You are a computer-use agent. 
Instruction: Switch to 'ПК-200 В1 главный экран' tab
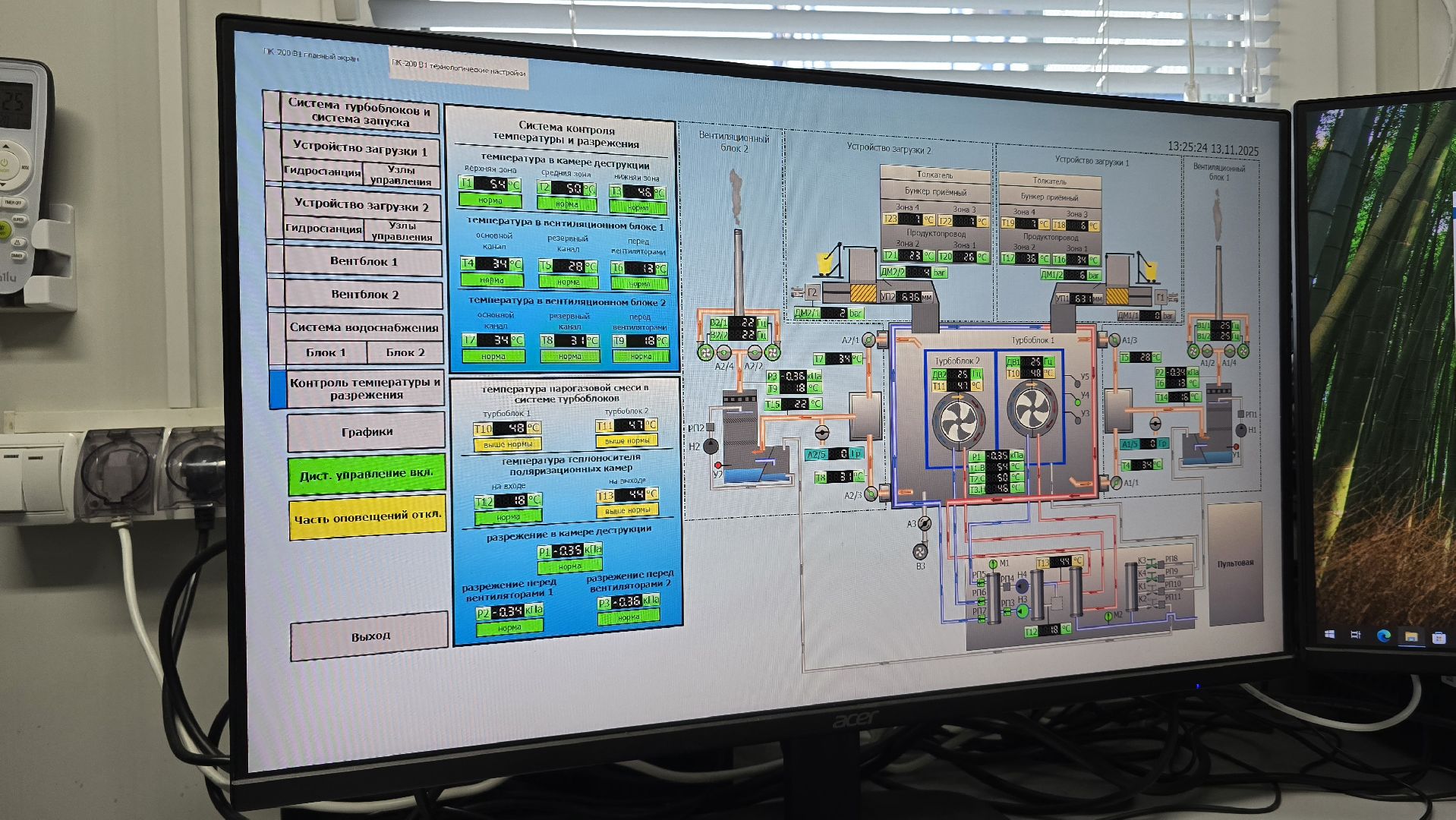point(310,55)
